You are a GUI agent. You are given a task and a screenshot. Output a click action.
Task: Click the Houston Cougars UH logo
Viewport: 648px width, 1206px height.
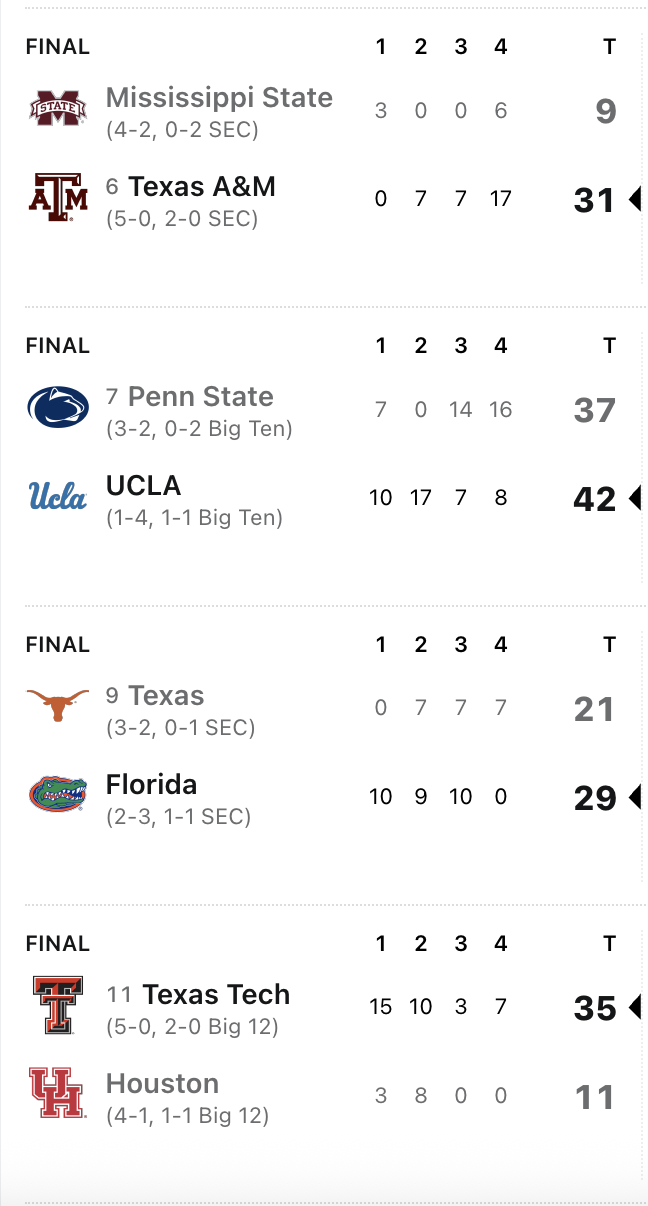58,1093
